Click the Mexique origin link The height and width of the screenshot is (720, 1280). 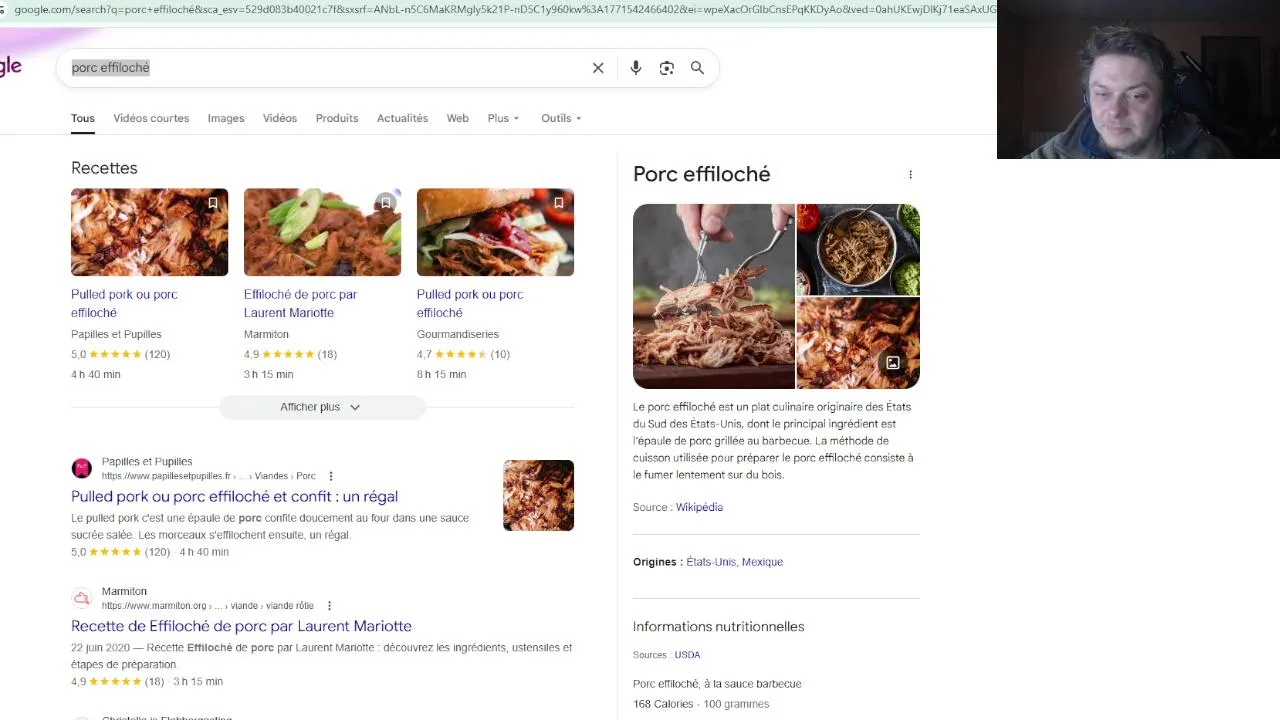(762, 562)
